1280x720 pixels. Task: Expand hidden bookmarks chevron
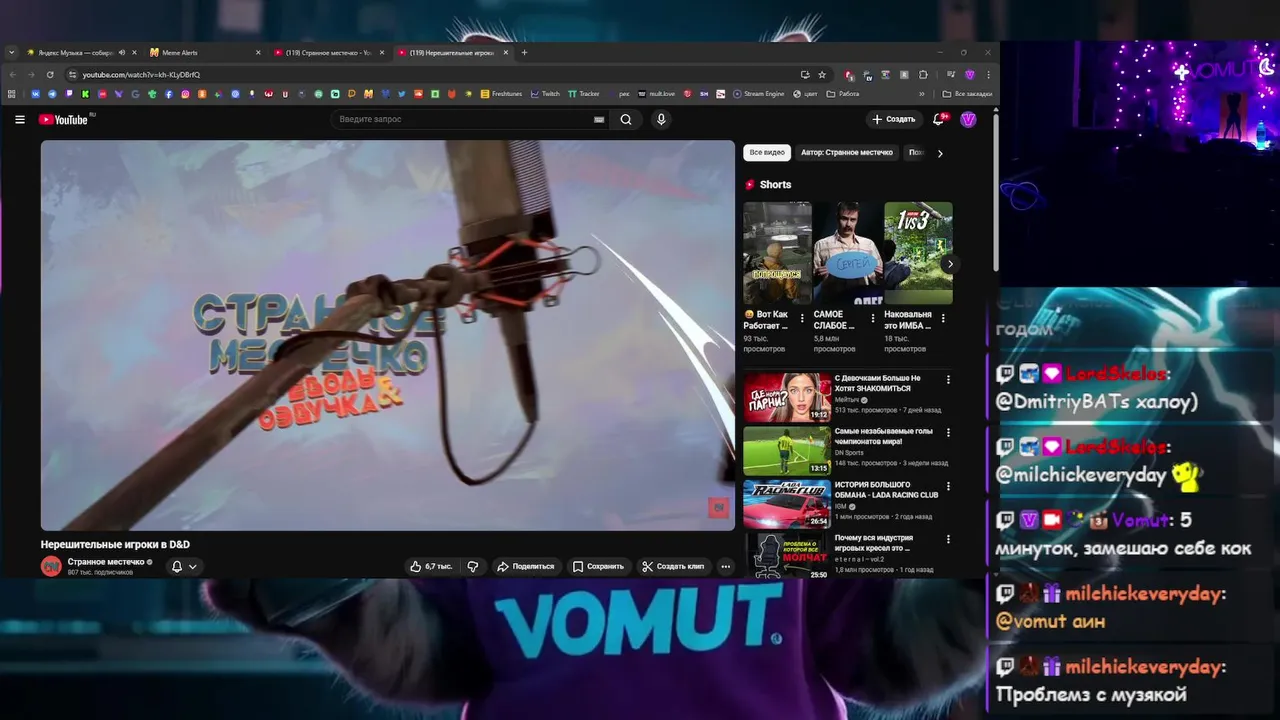click(922, 94)
